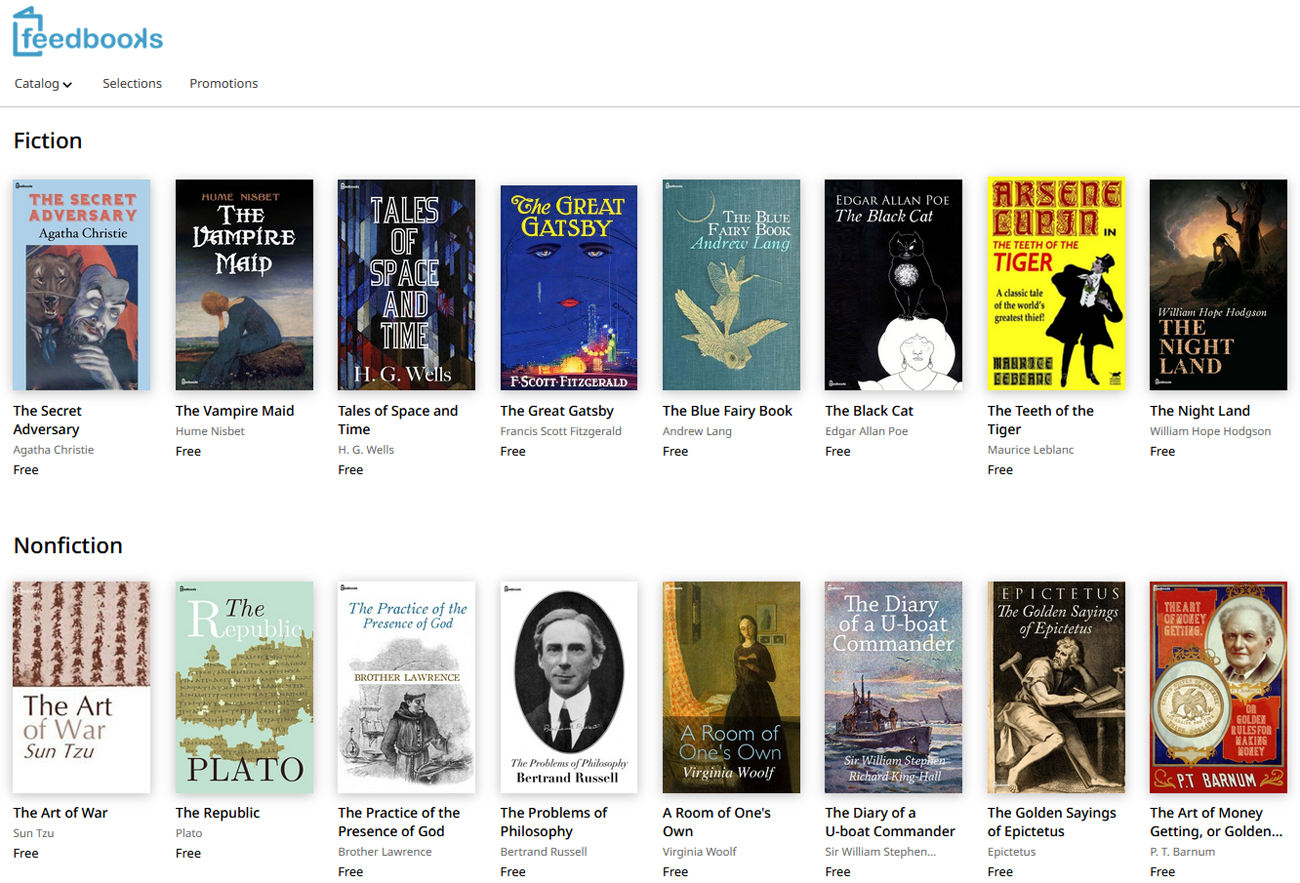Image resolution: width=1300 pixels, height=883 pixels.
Task: Open The Vampire Maid book cover
Action: (244, 285)
